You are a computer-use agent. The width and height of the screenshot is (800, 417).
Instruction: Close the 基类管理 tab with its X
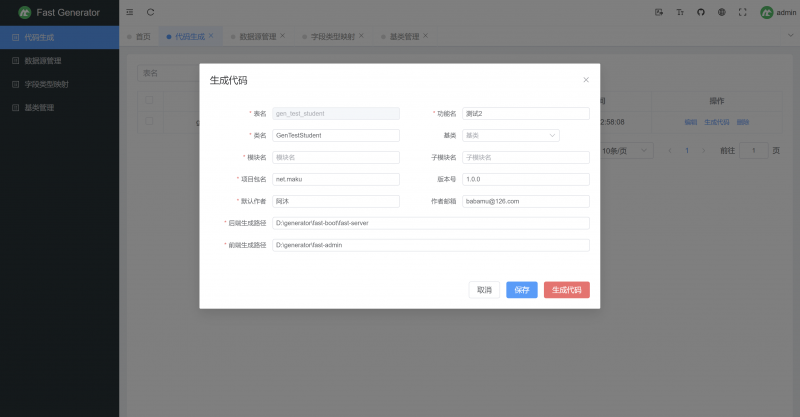coord(425,36)
